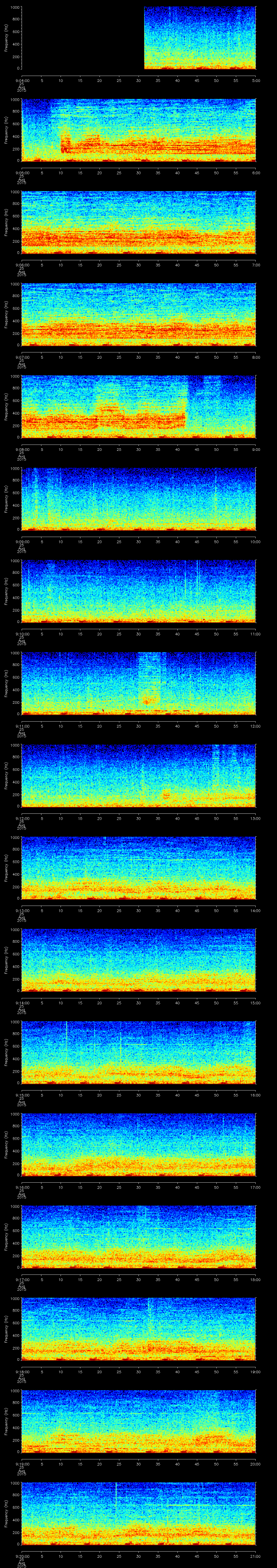Click the "9:06:00" start time label
The image size is (277, 1568).
pos(22,264)
